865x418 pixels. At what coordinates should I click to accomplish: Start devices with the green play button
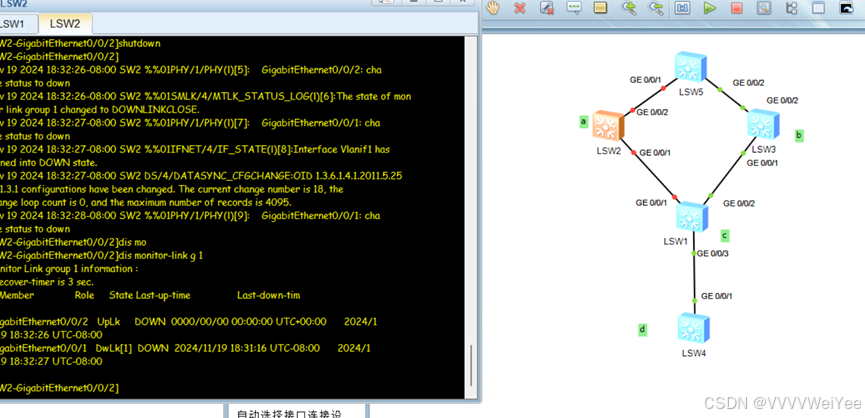[x=709, y=8]
